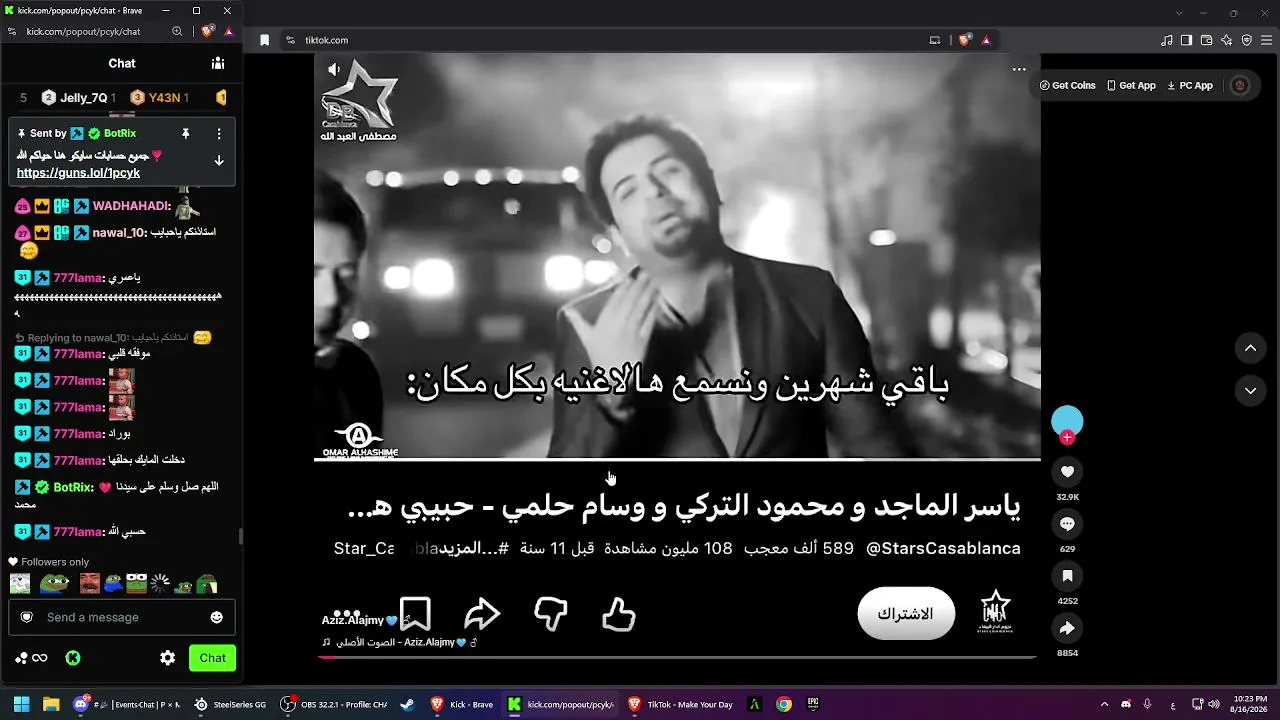This screenshot has height=720, width=1280.
Task: Select the pepe frog emote in quick emotes
Action: pos(53,583)
